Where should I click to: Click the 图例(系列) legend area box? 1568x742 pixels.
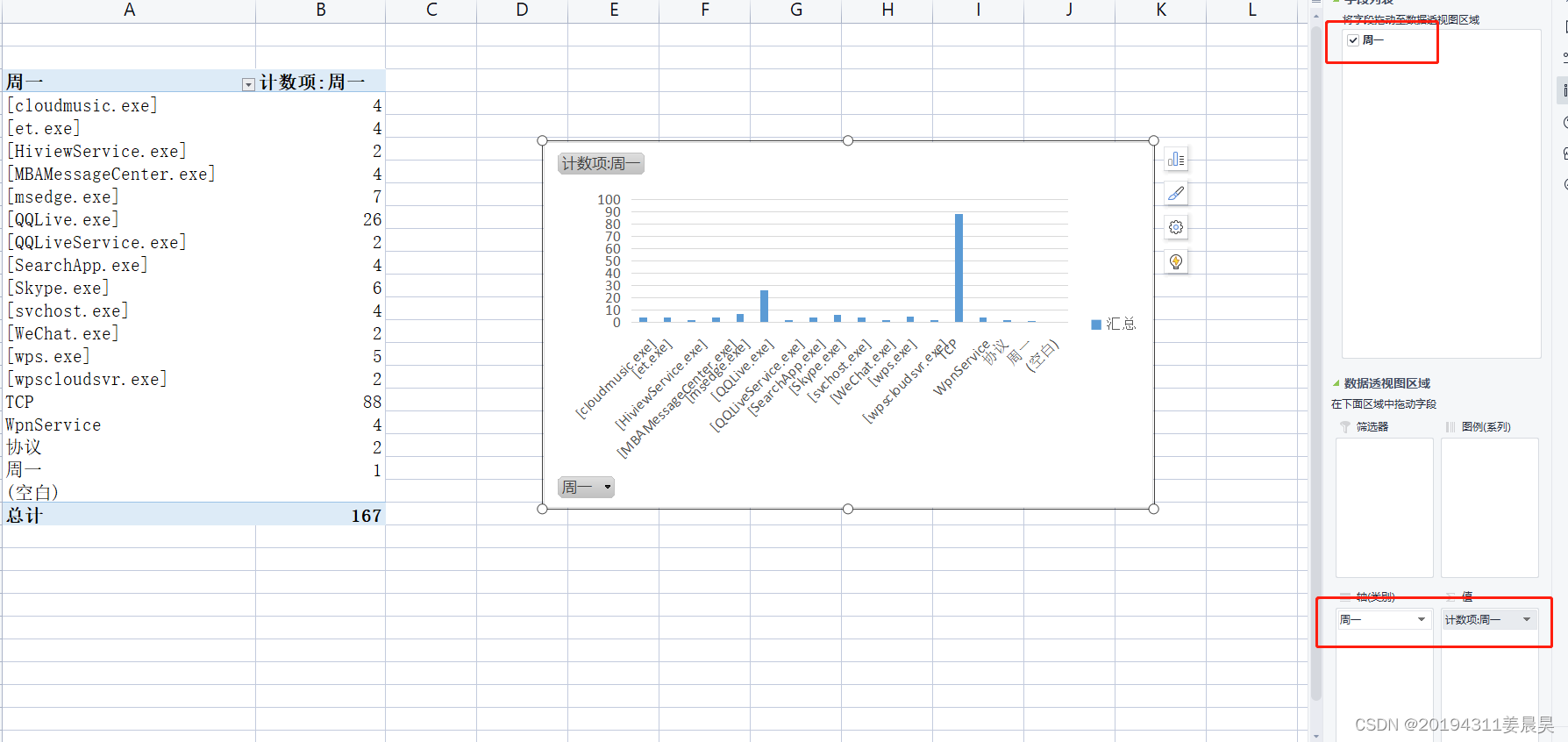[1489, 507]
